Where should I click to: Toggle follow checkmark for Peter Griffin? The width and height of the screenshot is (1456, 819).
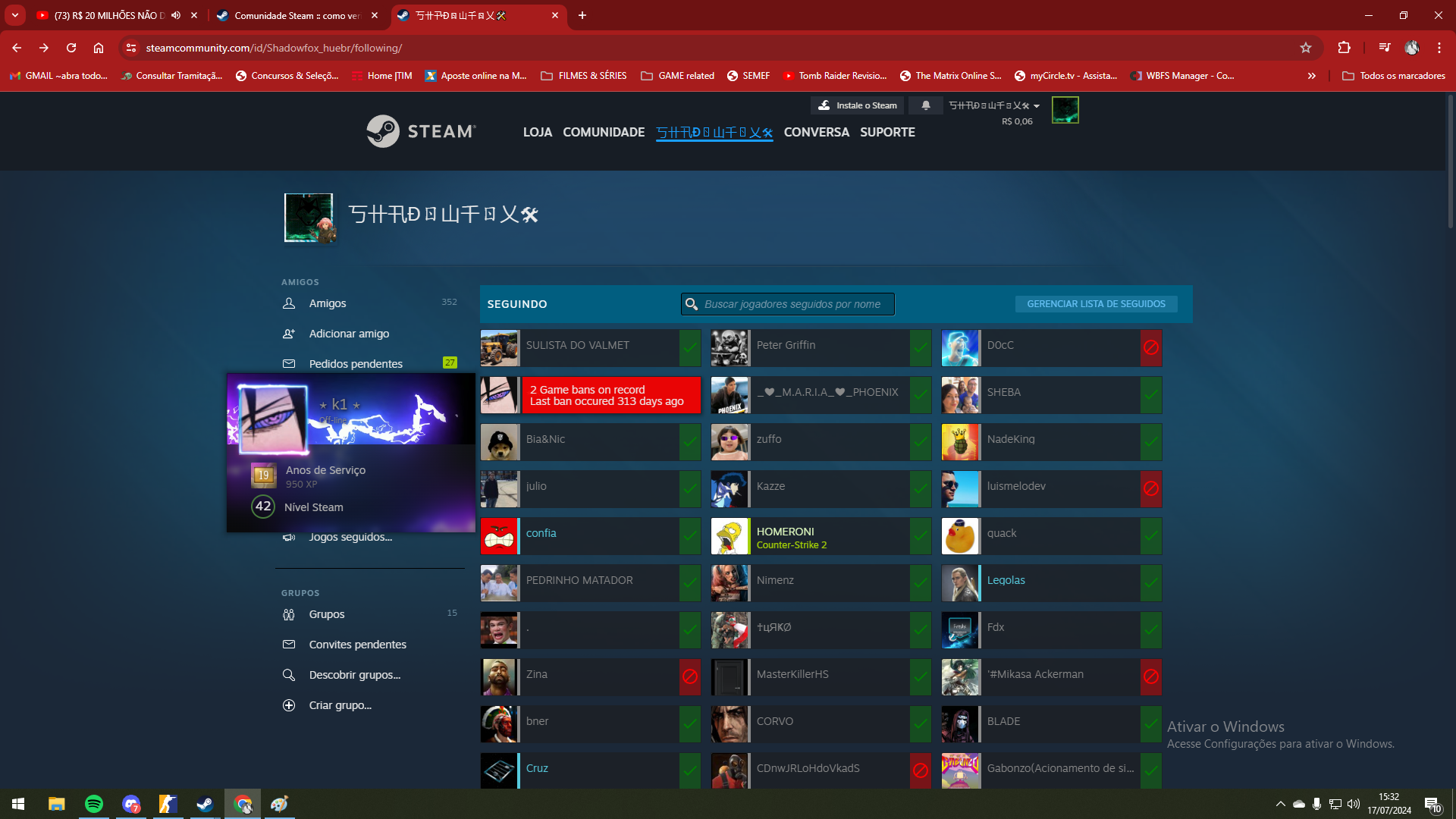pos(920,348)
